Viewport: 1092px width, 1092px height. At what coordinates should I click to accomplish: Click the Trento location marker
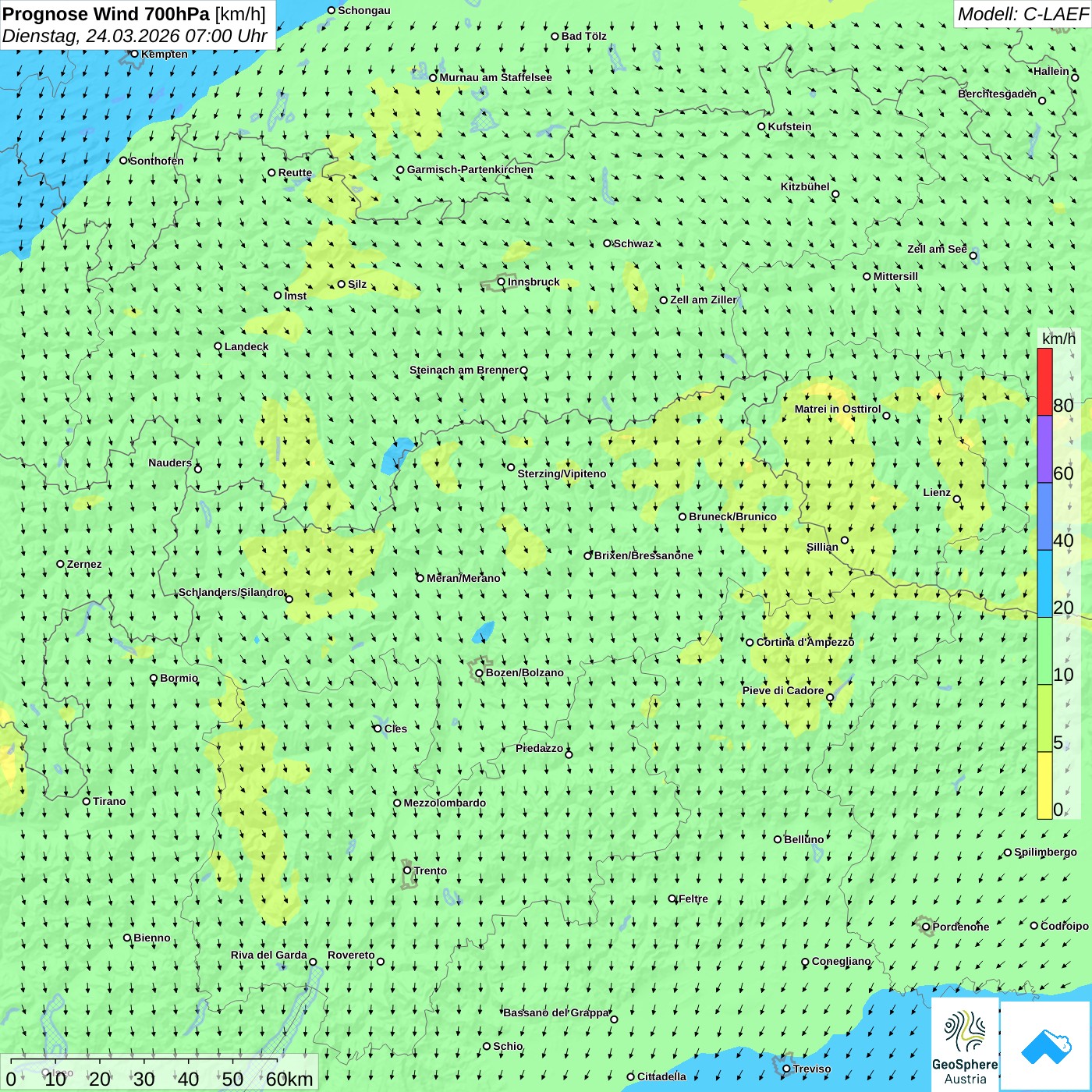[407, 870]
